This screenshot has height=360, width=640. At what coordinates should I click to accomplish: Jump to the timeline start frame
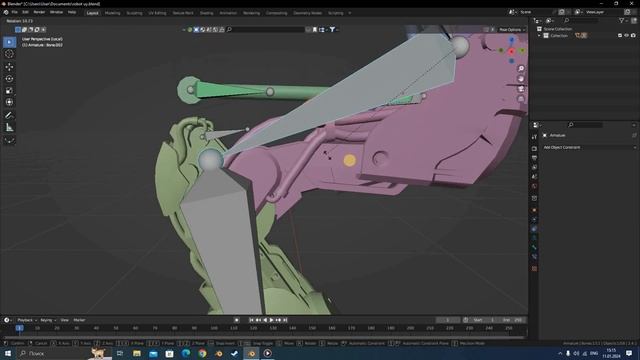tap(251, 320)
